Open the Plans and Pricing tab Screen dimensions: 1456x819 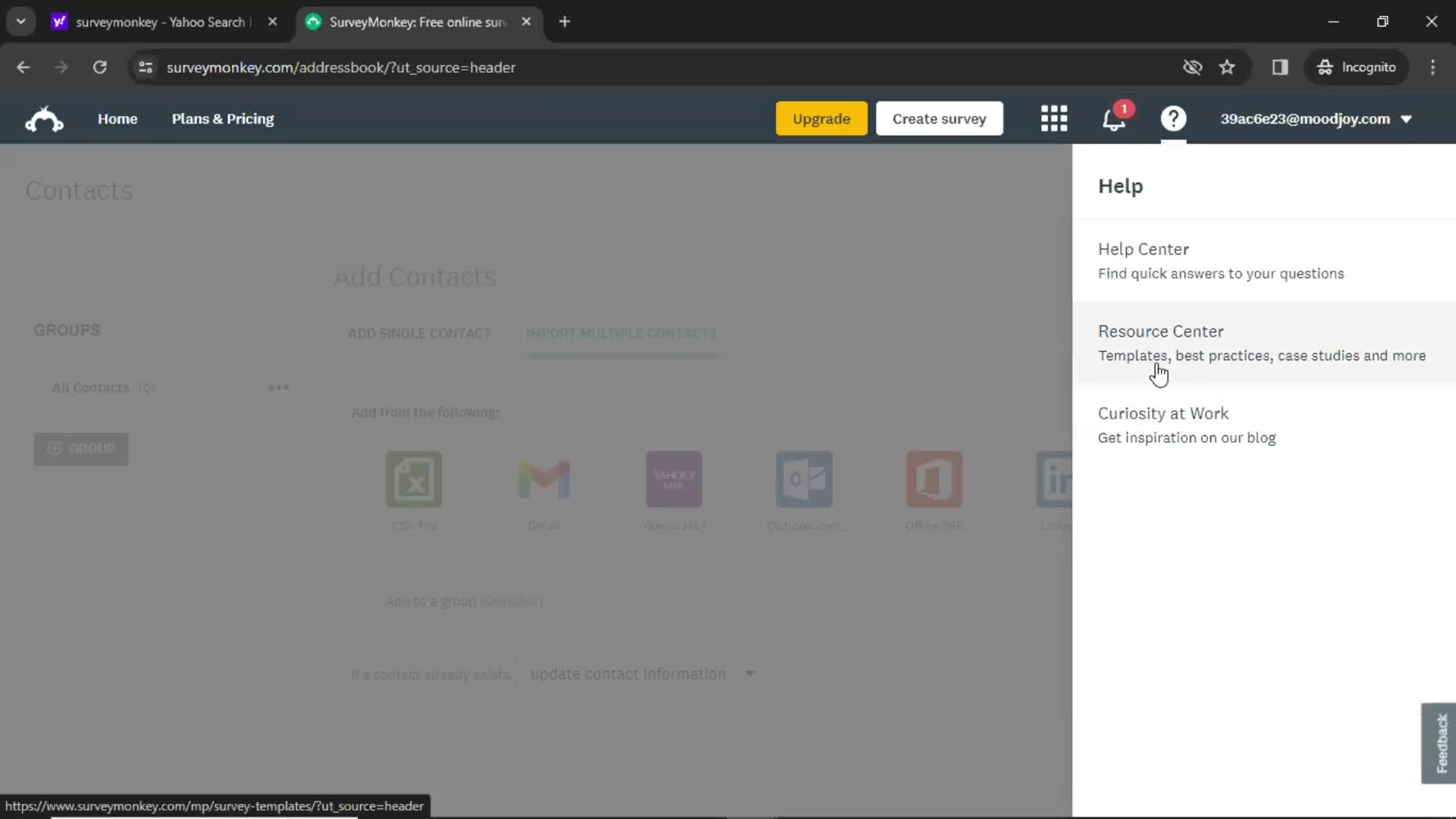[x=223, y=119]
